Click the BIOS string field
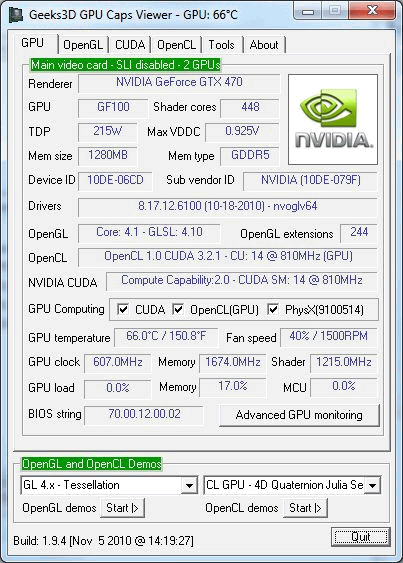 (x=144, y=415)
